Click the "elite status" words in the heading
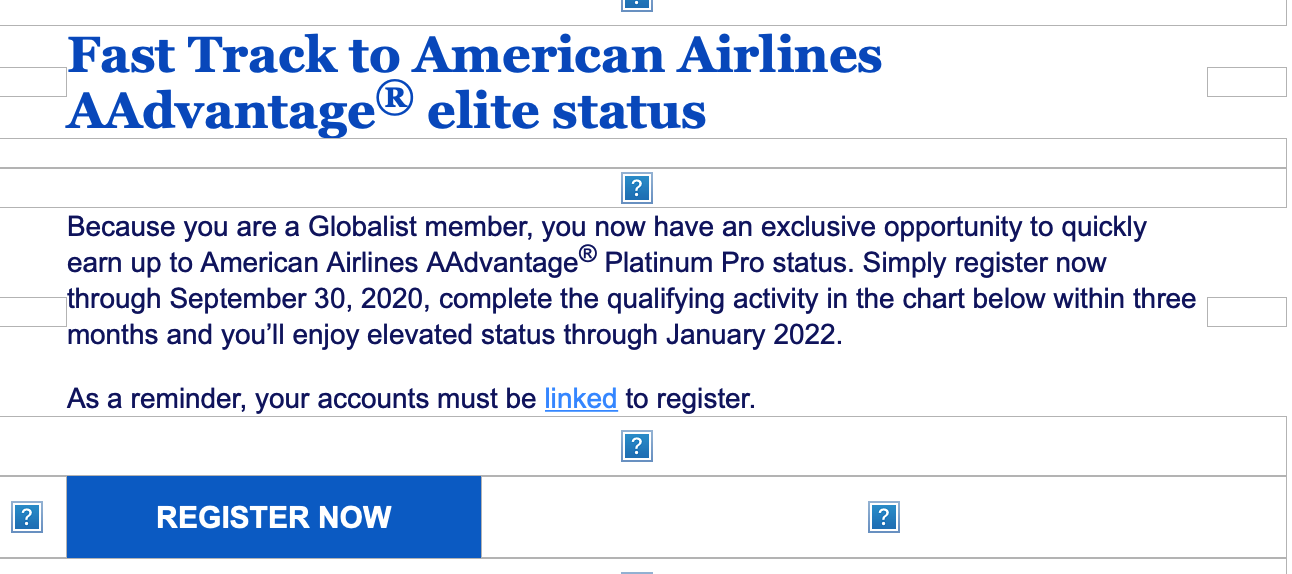The image size is (1292, 574). coord(566,112)
